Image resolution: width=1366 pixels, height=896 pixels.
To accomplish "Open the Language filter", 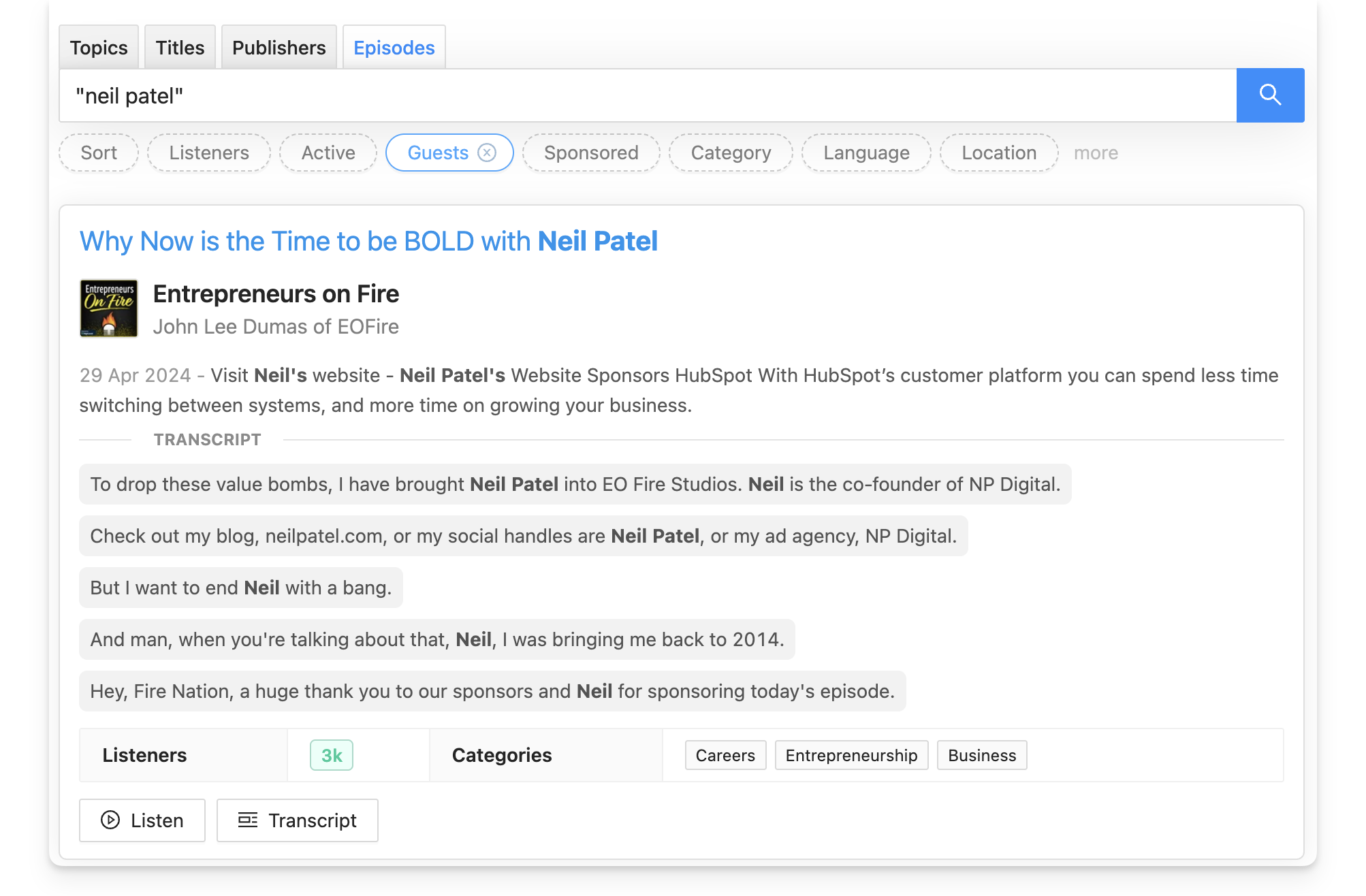I will click(x=865, y=153).
